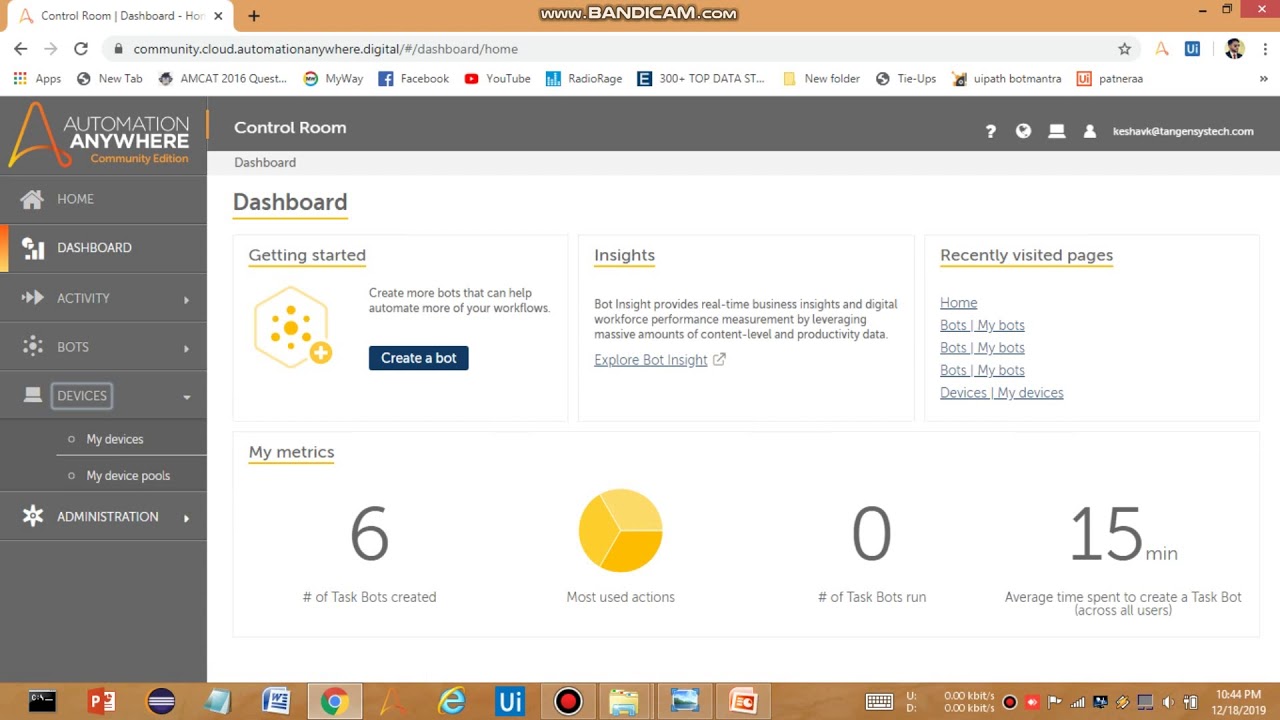
Task: Open the Devices | My devices link
Action: (1001, 393)
